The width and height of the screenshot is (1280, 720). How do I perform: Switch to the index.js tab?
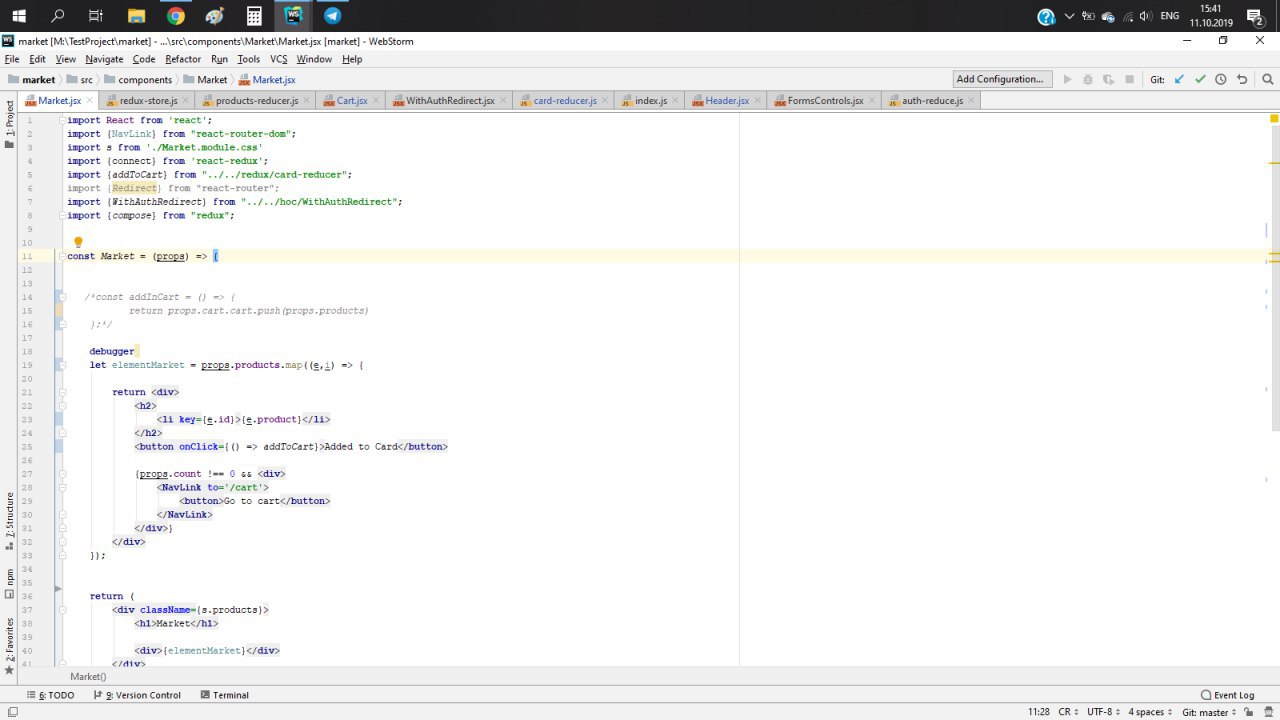coord(651,101)
